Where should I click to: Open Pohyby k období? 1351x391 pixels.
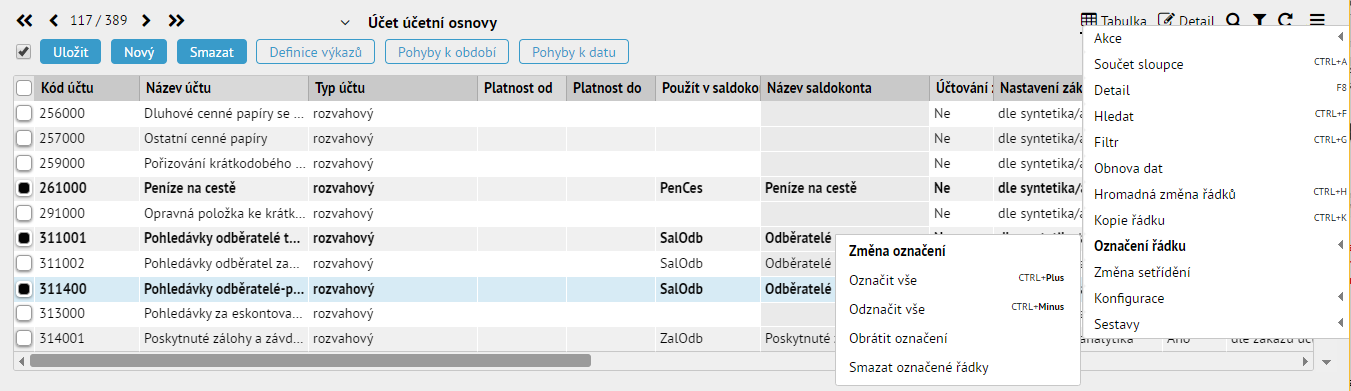coord(447,51)
